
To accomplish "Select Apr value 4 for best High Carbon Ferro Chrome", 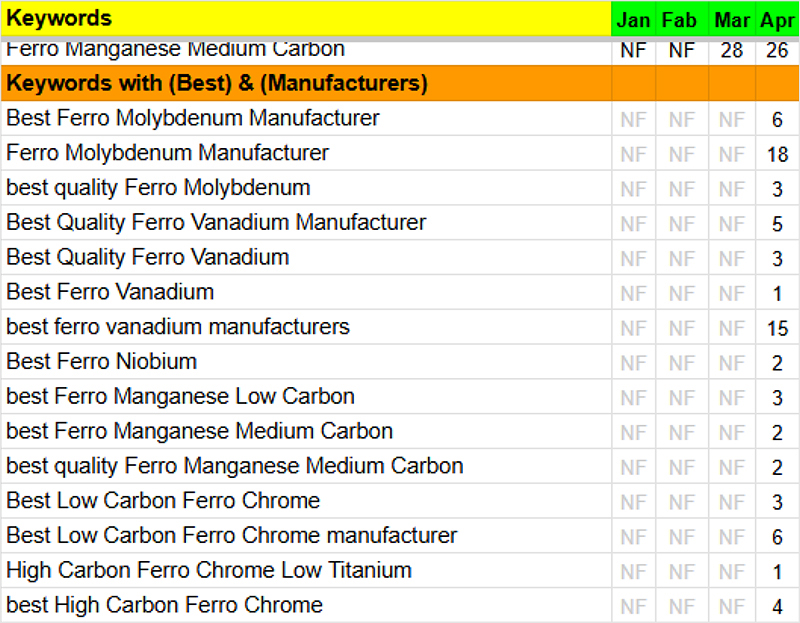I will coord(777,606).
